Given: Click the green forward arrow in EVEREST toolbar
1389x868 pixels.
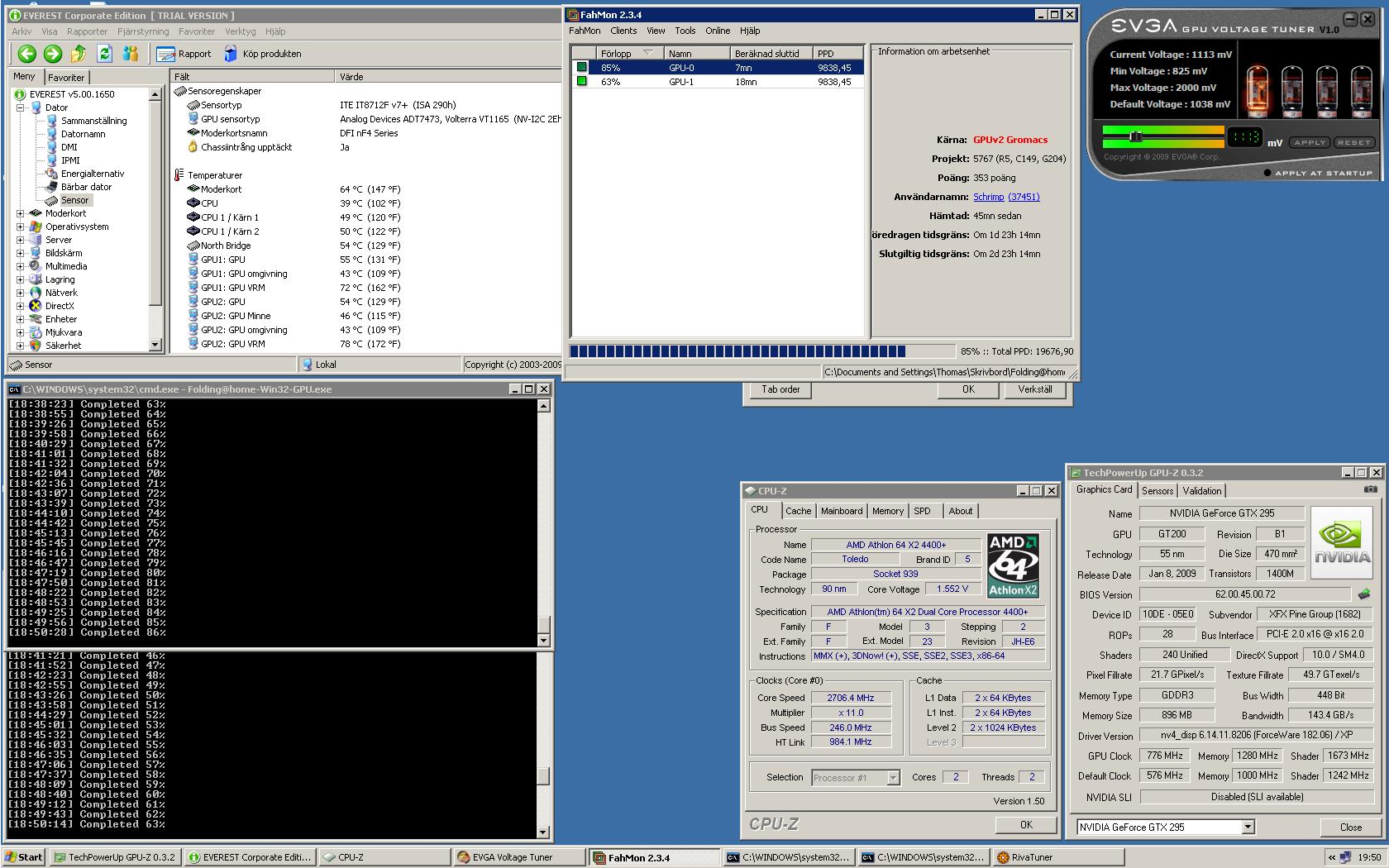Looking at the screenshot, I should (x=53, y=54).
